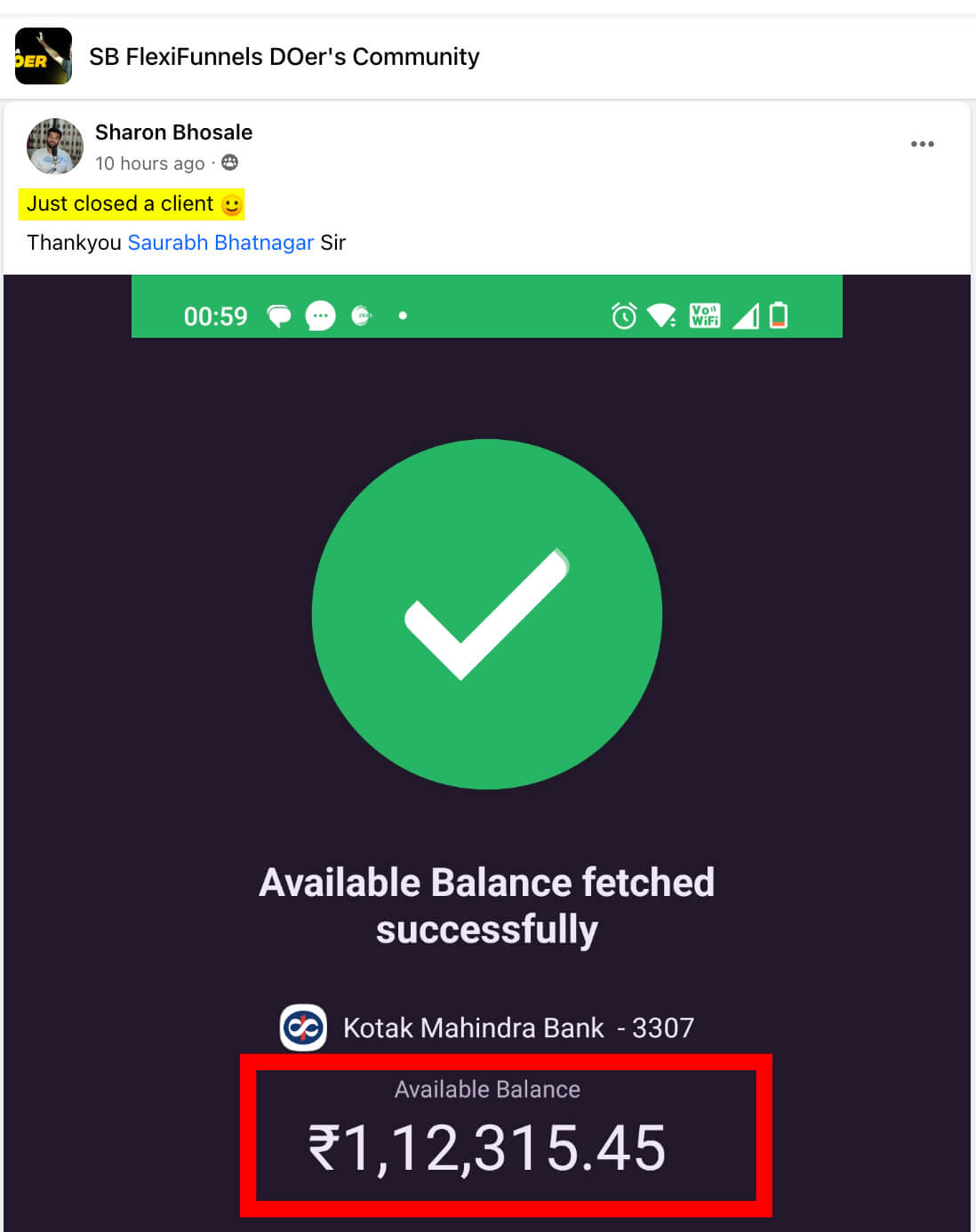Click the Wi-Fi signal icon in screenshot

tap(661, 316)
